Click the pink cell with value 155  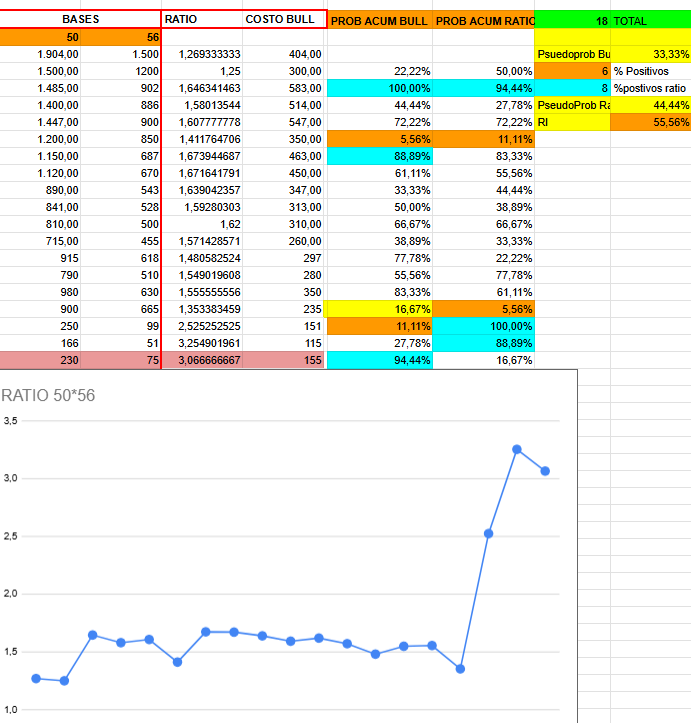[283, 360]
